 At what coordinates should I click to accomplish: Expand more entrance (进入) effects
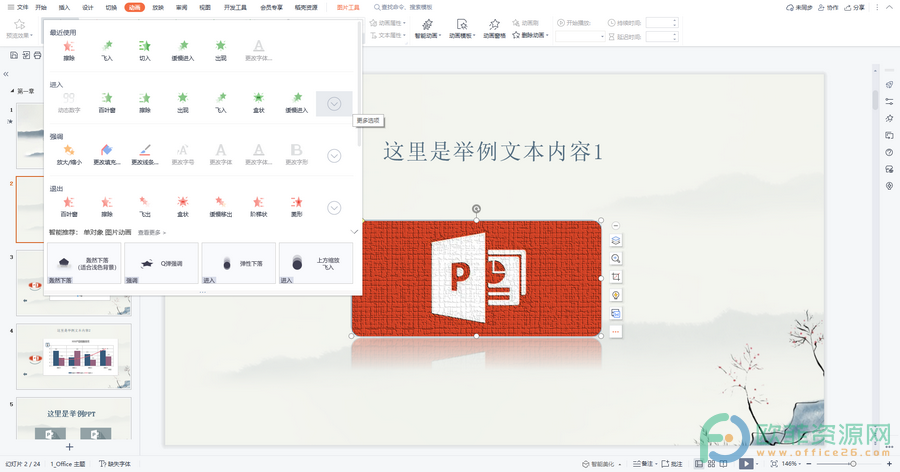[334, 103]
